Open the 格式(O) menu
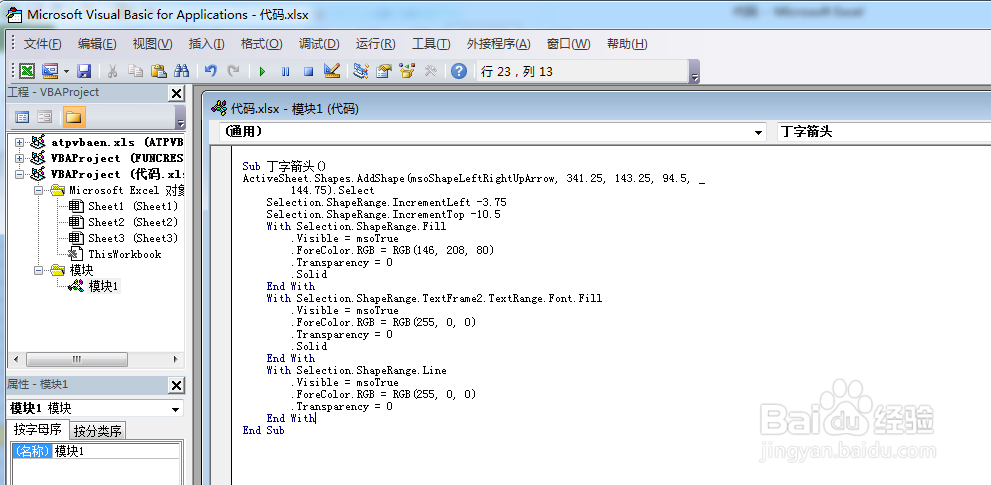 click(x=261, y=44)
